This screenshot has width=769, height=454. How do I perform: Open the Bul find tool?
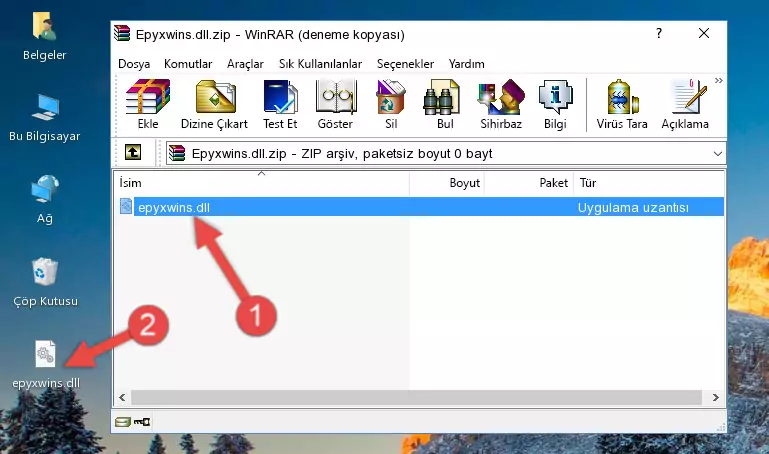coord(445,104)
